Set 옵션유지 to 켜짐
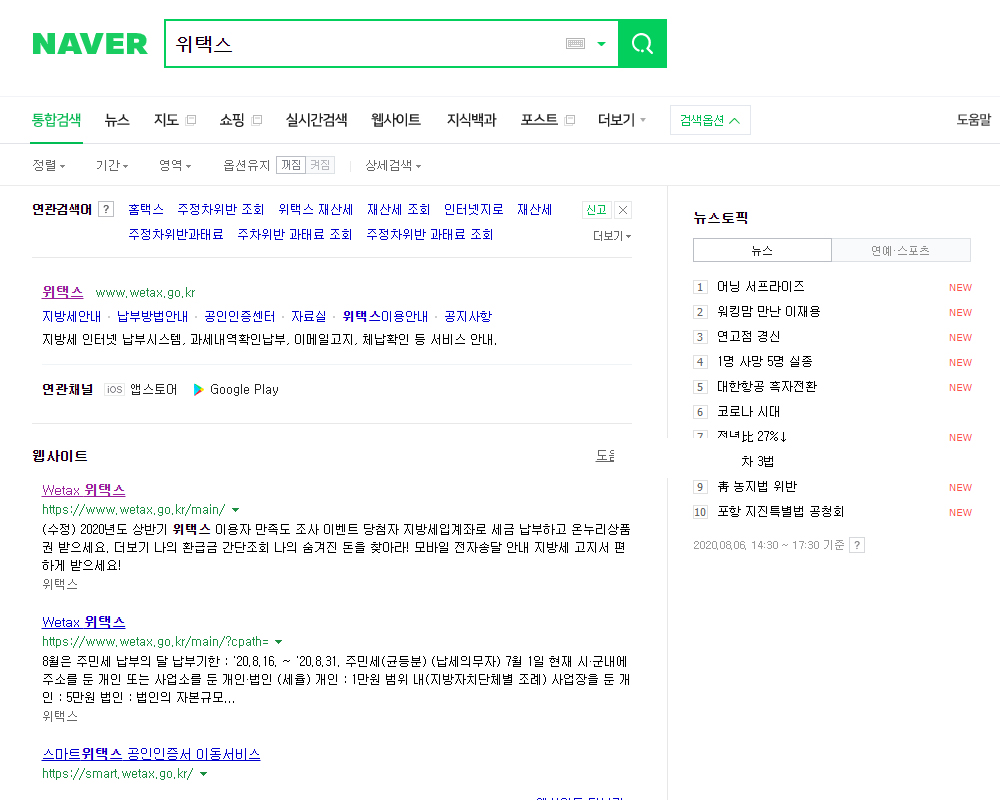 (x=320, y=165)
